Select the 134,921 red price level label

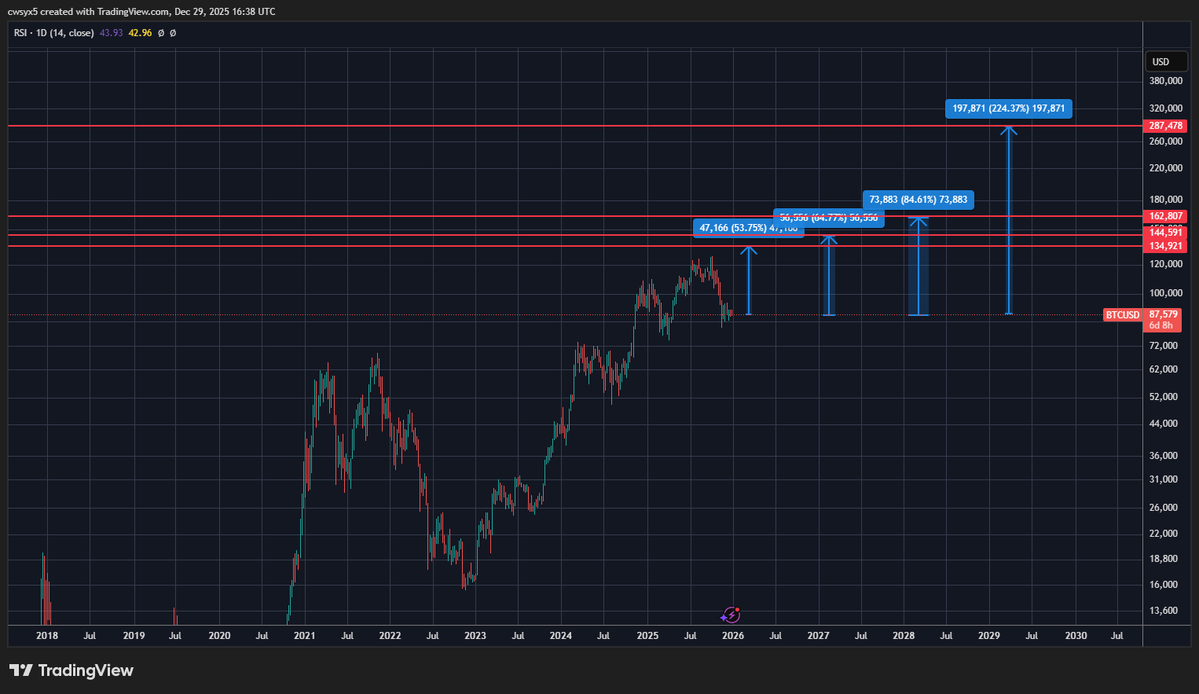click(x=1165, y=246)
